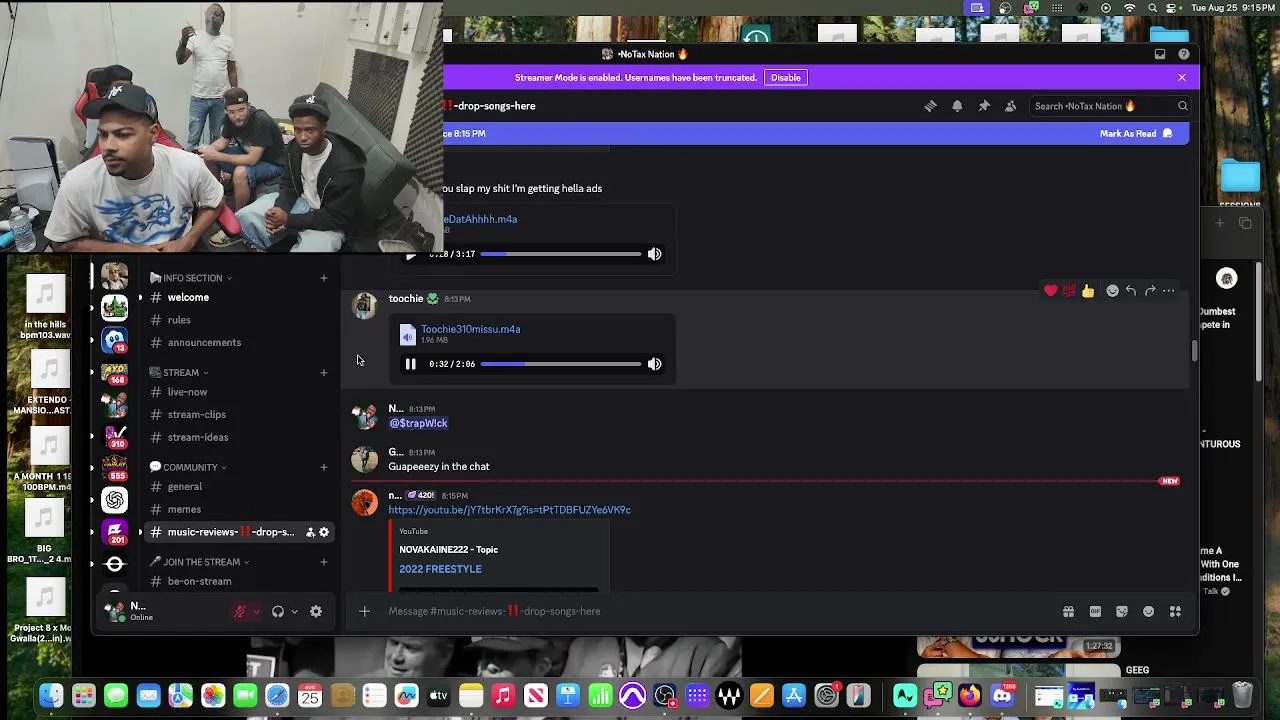The width and height of the screenshot is (1280, 720).
Task: Download Toochie310missu.m4a file link
Action: point(470,329)
